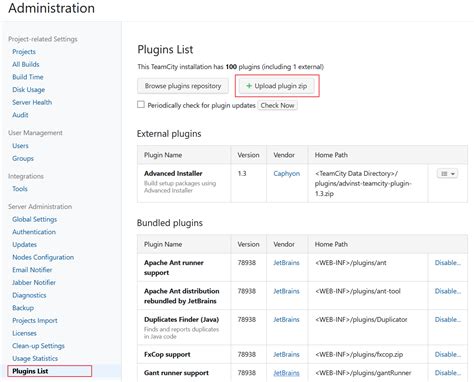Navigate to Diagnostics page
The width and height of the screenshot is (474, 382).
(29, 295)
